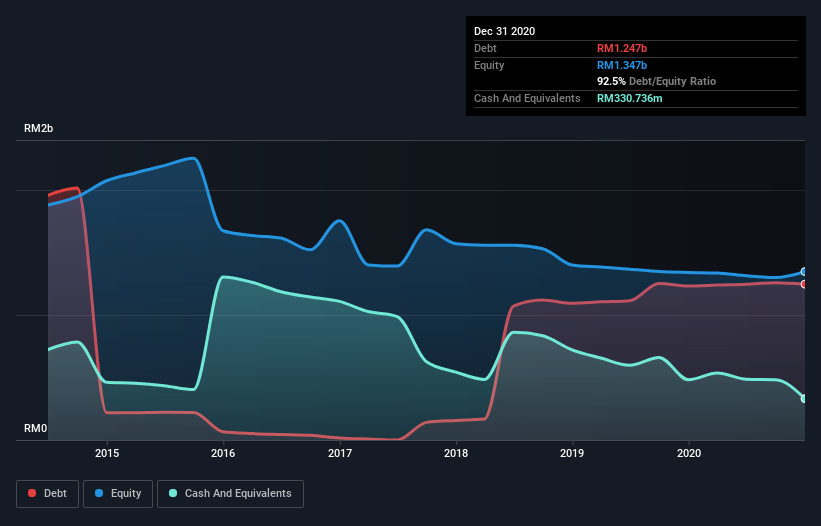Click the 2016 axis label

(223, 453)
